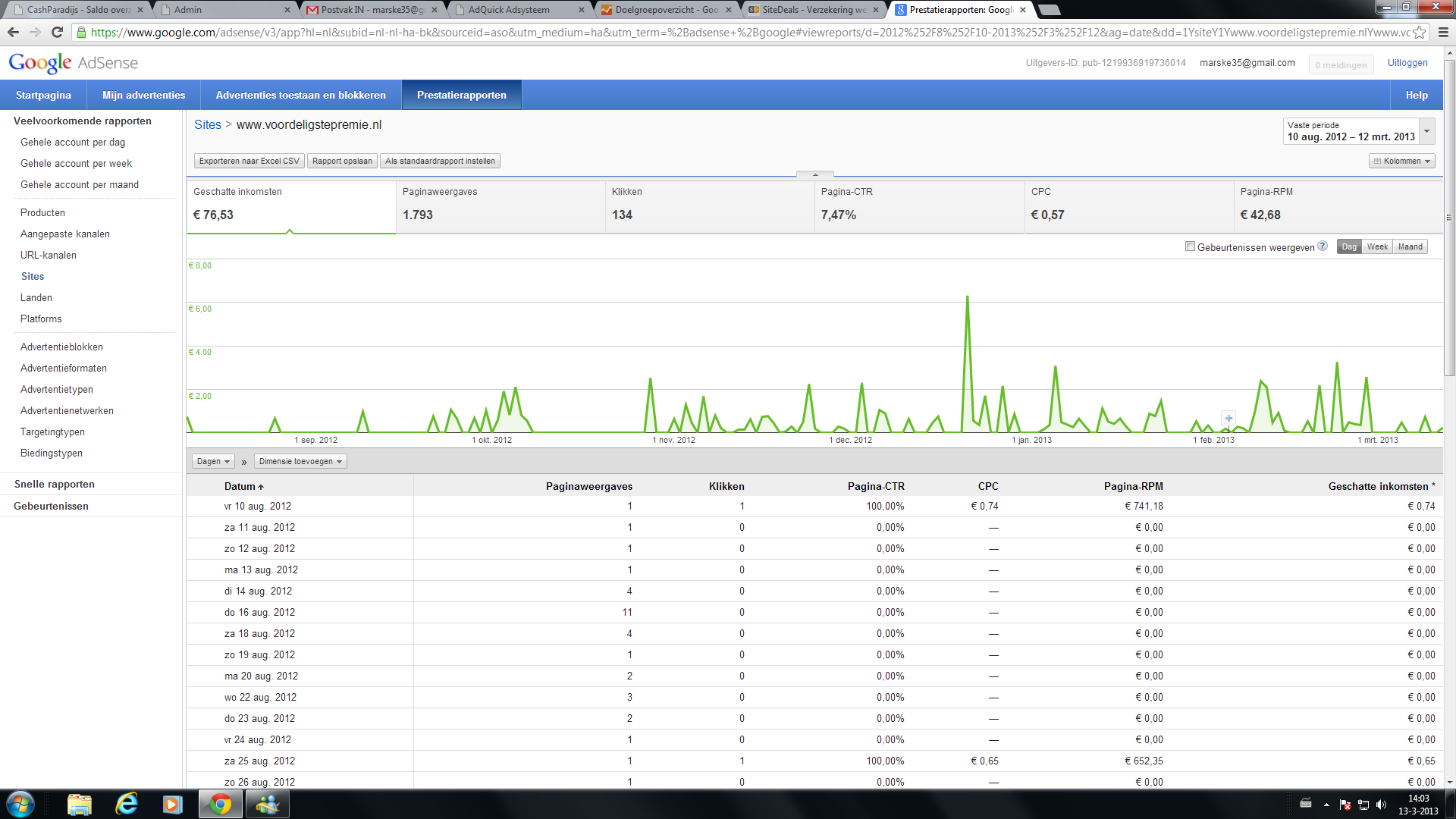Click the Sites breadcrumb link
This screenshot has width=1456, height=819.
pos(208,125)
